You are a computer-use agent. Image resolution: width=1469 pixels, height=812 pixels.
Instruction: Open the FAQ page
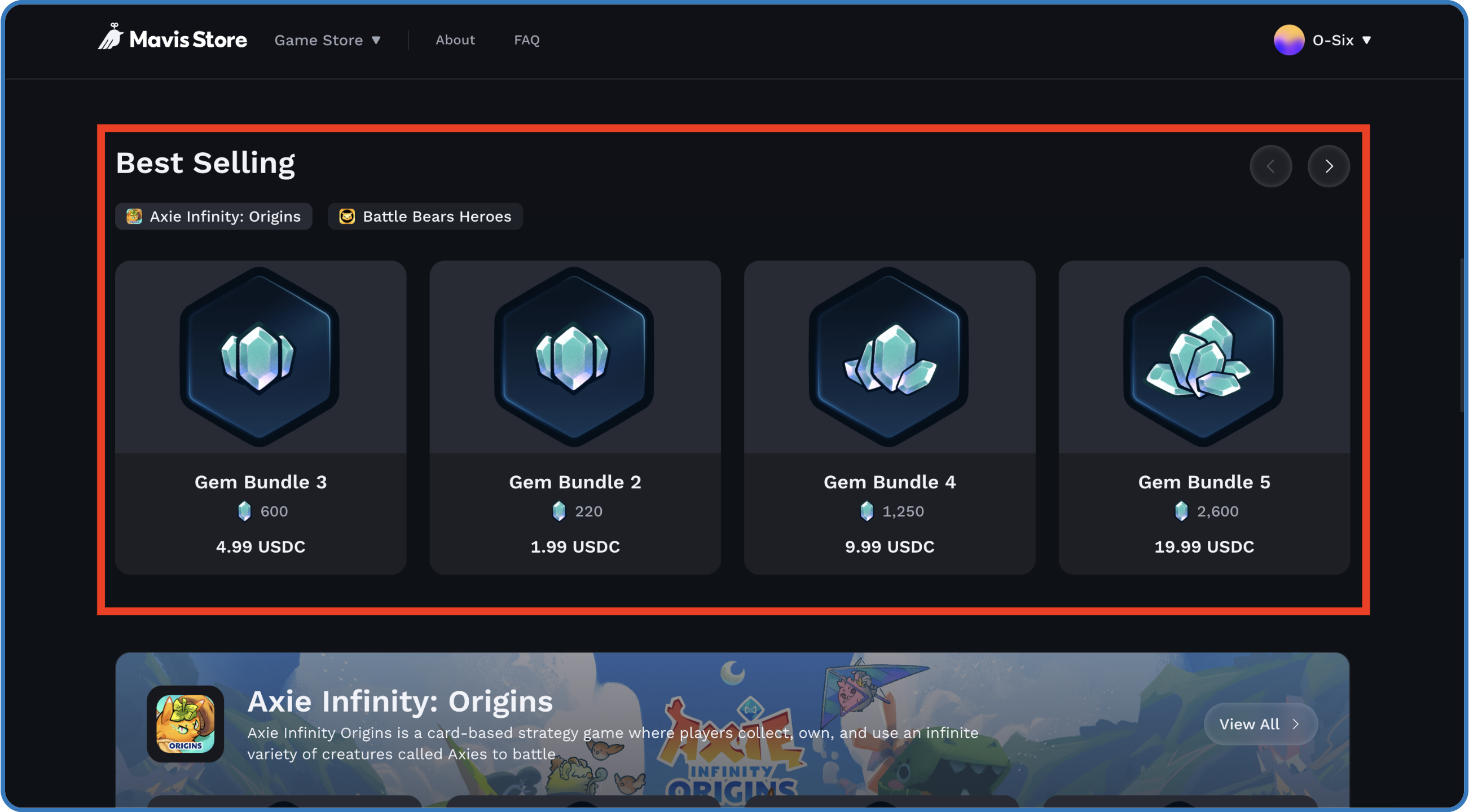[x=526, y=40]
